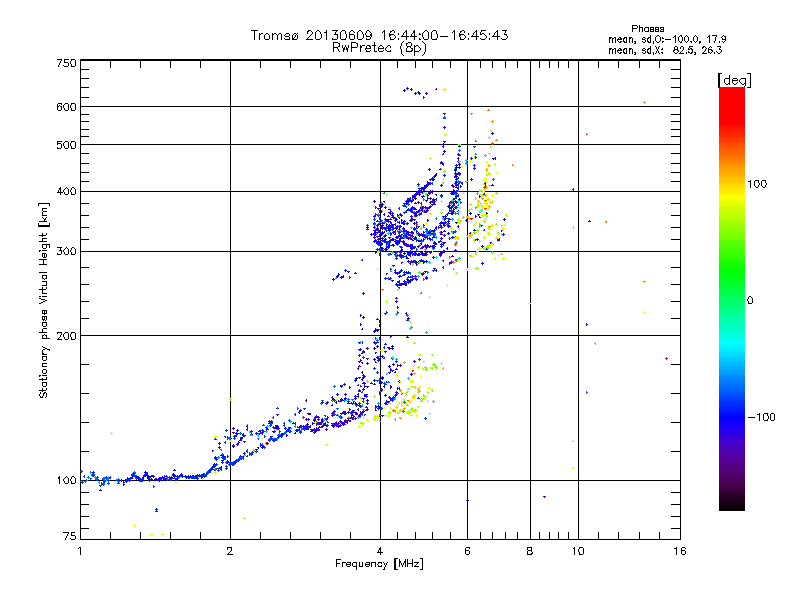Image resolution: width=800 pixels, height=600 pixels.
Task: Click the blue E-layer trace near 100 km
Action: point(145,478)
